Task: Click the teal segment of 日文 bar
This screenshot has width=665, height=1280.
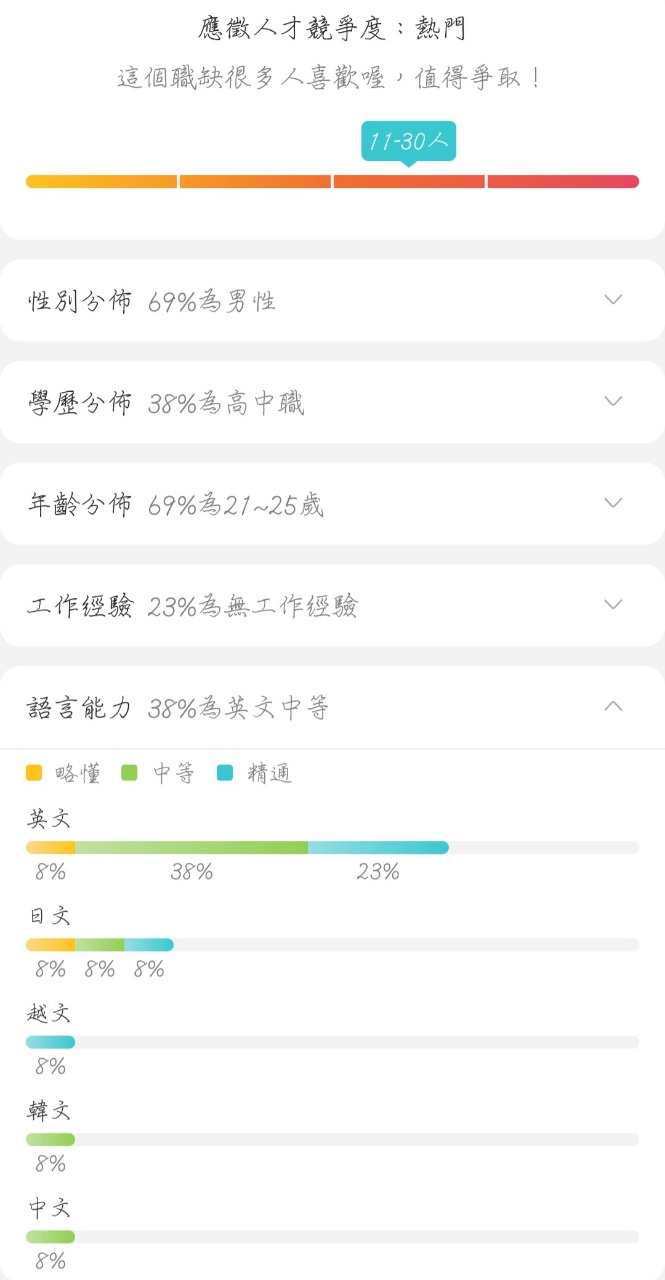Action: coord(149,945)
